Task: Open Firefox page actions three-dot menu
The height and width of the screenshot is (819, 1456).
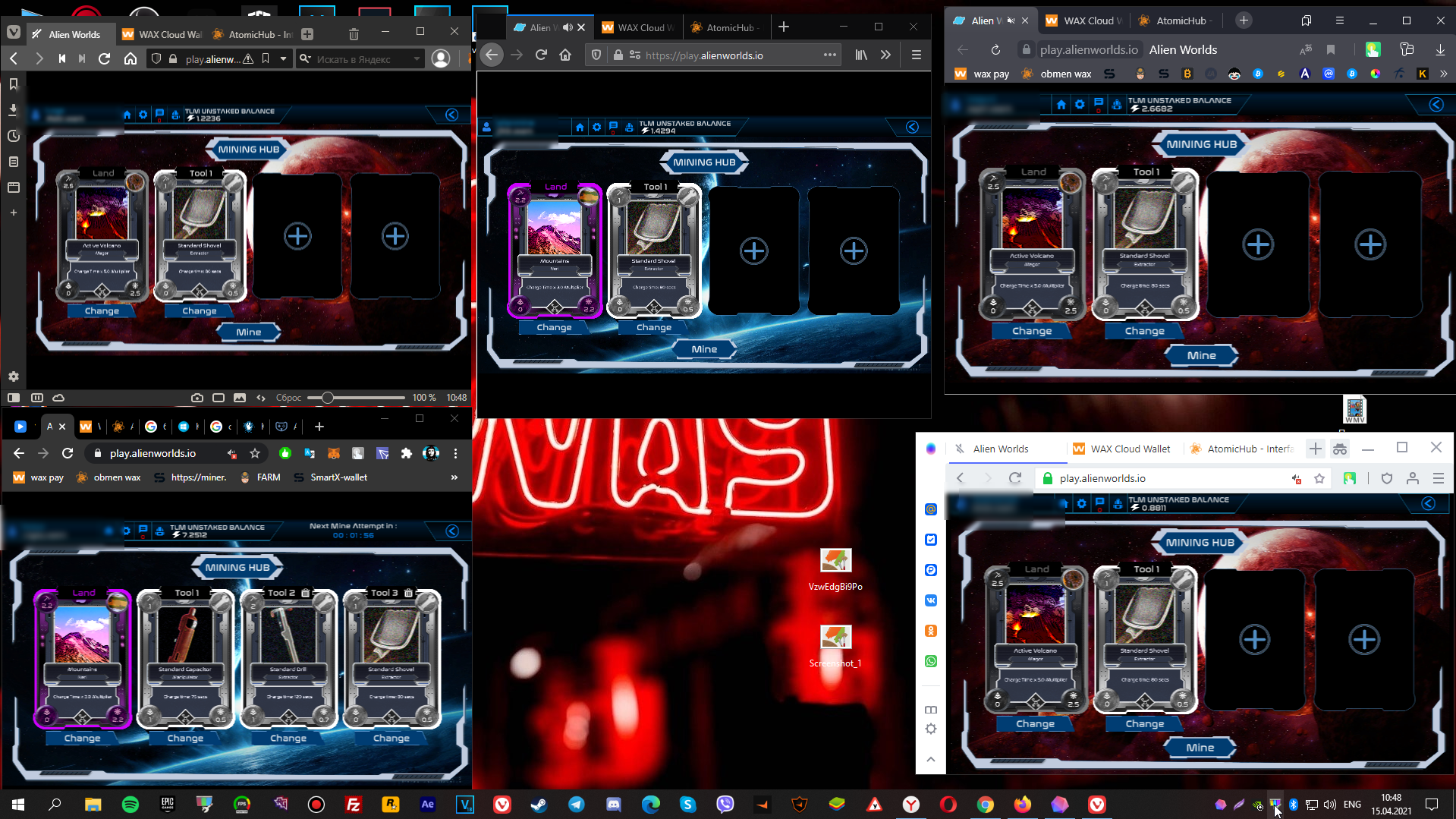Action: (830, 55)
